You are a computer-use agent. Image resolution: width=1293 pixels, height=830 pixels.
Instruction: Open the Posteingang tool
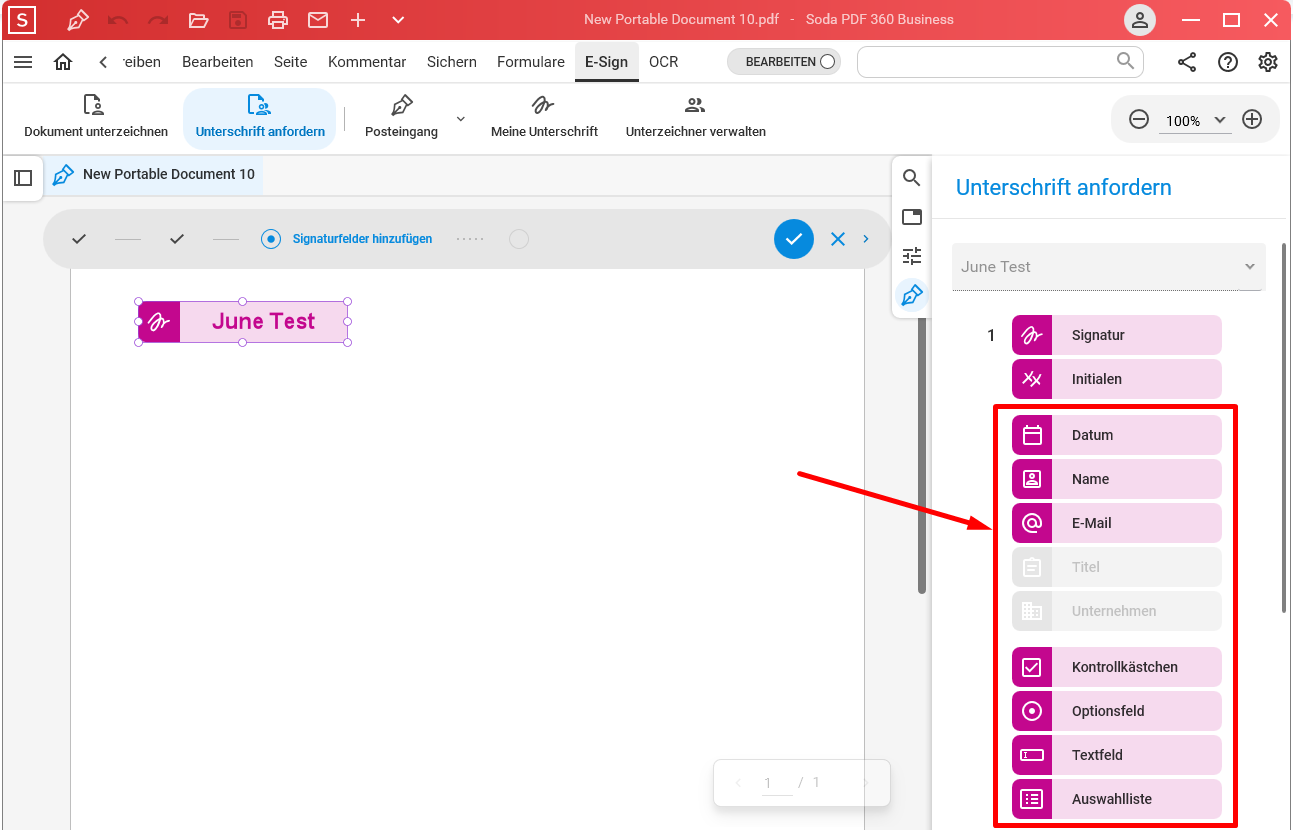pyautogui.click(x=401, y=118)
